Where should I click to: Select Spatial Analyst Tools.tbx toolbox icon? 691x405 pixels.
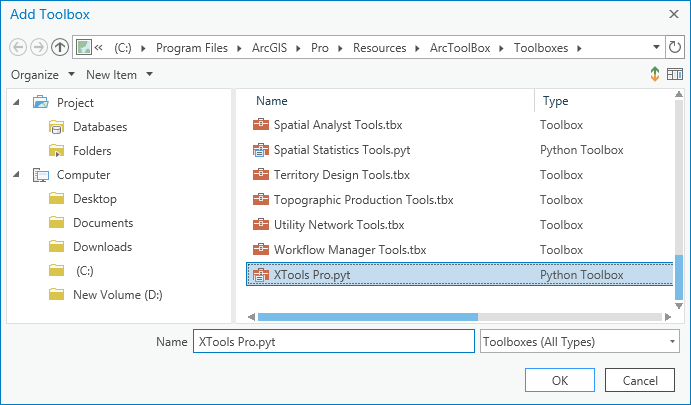tap(261, 125)
